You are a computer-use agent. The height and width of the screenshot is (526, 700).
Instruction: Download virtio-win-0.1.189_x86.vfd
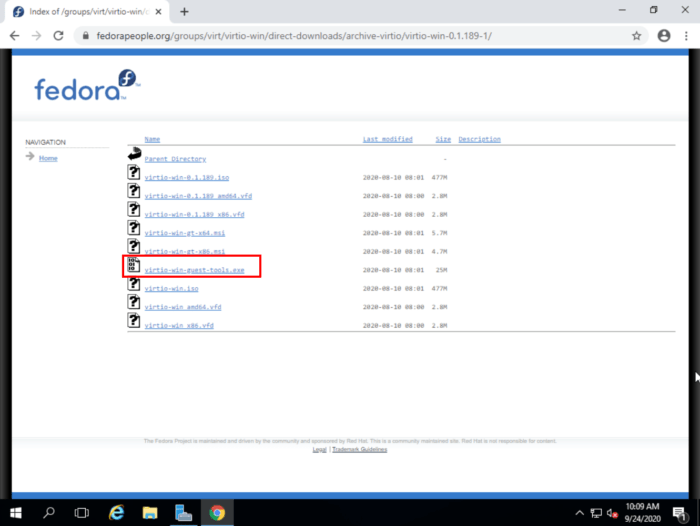tap(195, 215)
